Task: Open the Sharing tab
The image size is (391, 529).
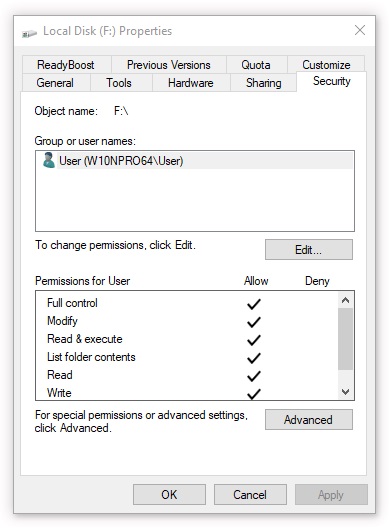Action: 263,83
